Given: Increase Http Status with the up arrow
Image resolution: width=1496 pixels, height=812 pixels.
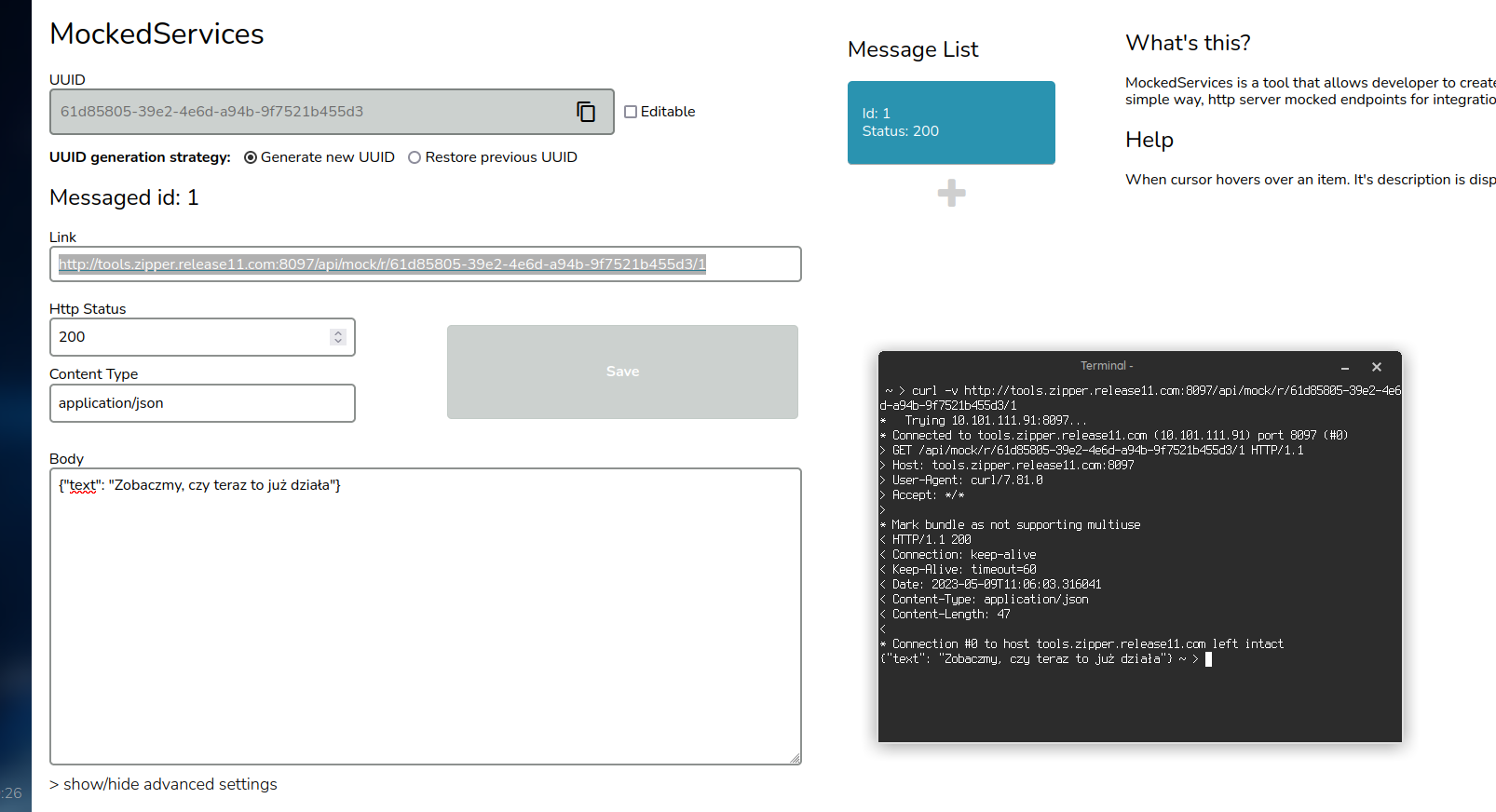Looking at the screenshot, I should coord(338,332).
